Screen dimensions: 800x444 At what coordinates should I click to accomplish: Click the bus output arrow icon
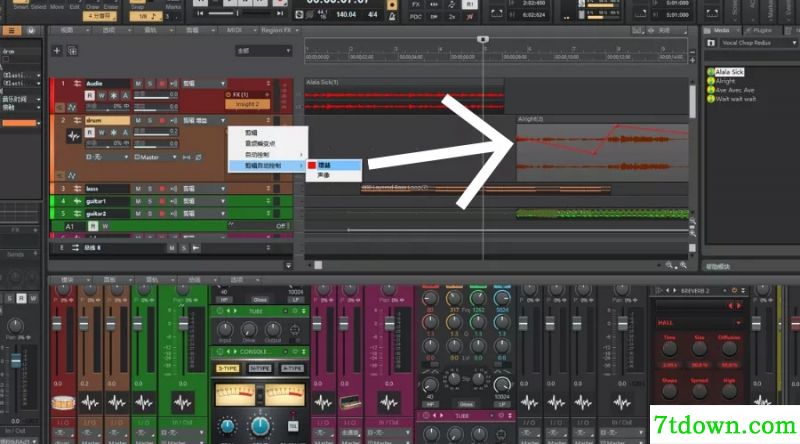(196, 248)
